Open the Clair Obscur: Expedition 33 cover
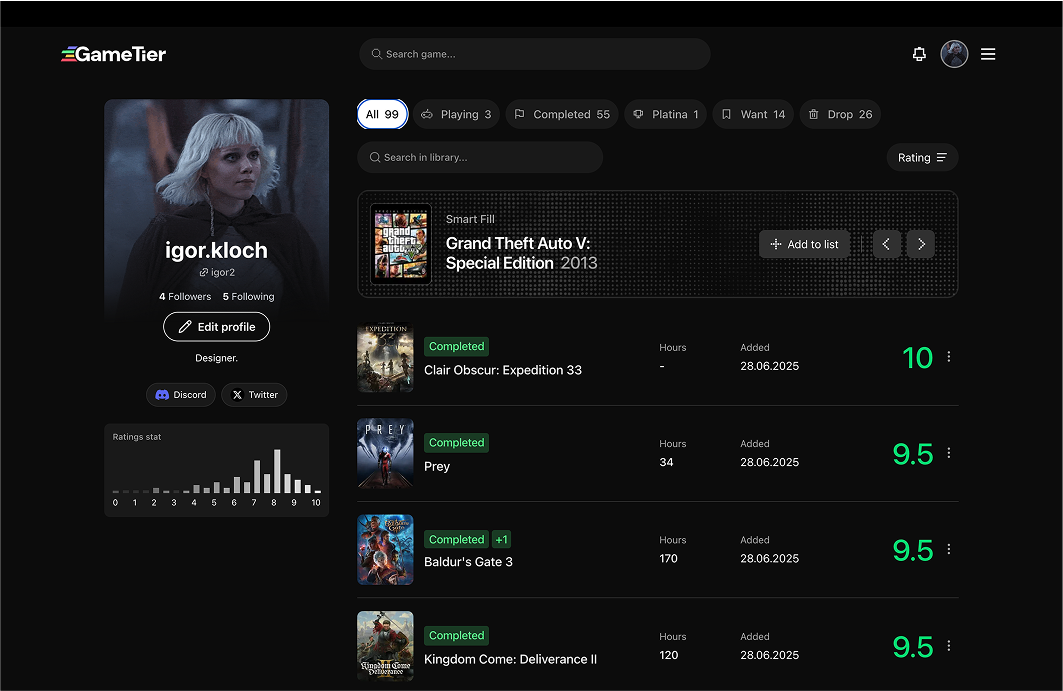The width and height of the screenshot is (1063, 691). (x=385, y=357)
